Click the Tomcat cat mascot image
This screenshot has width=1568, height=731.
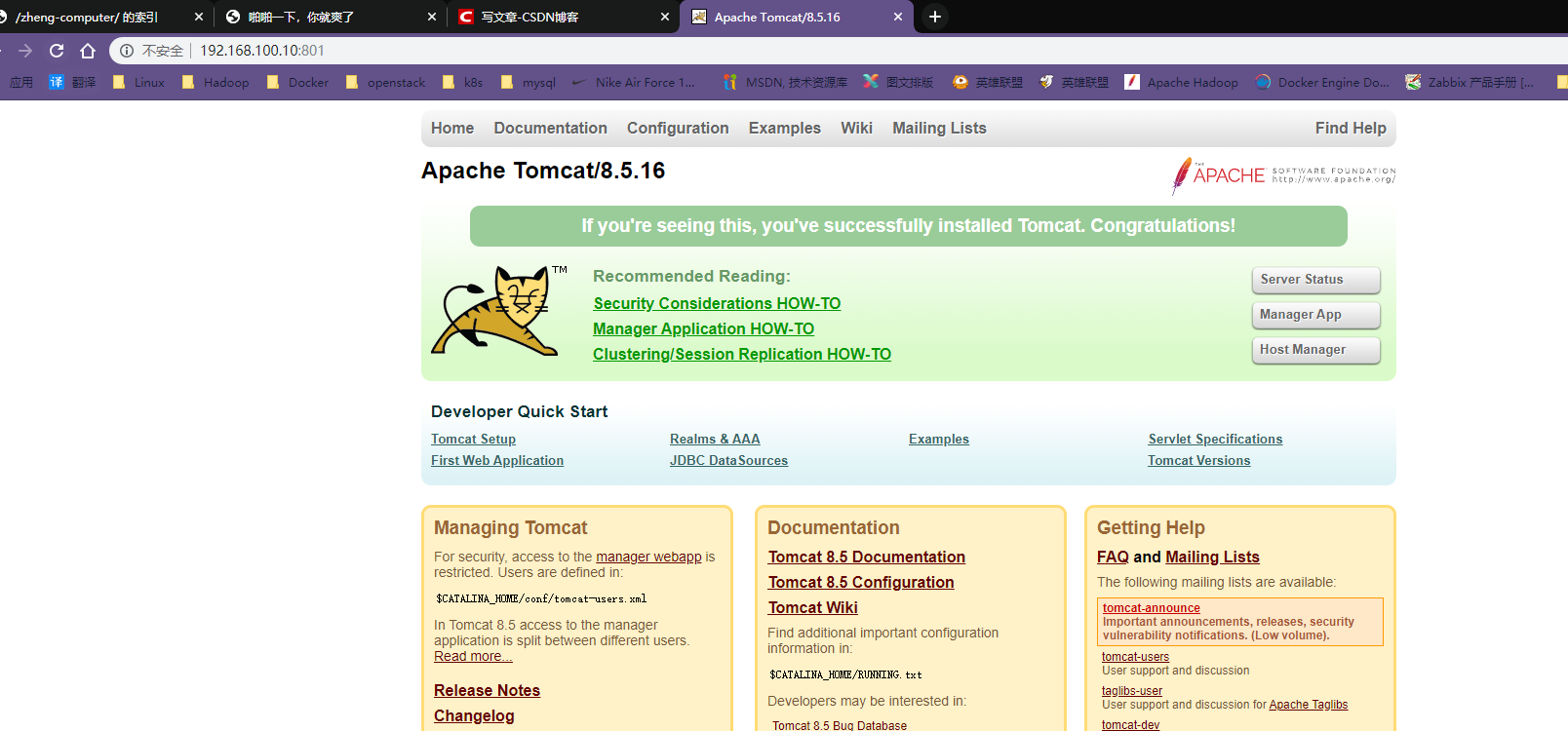pos(499,311)
